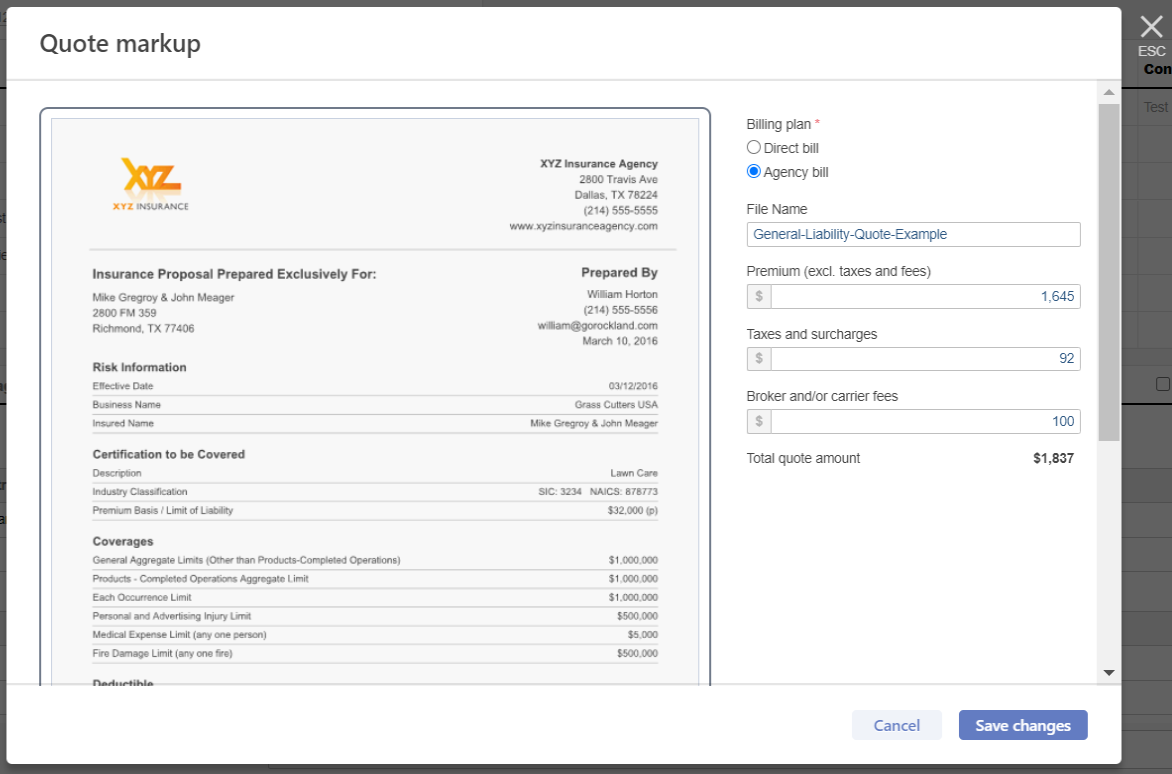Click the 'SIC: 3234 NAICS: 878773' classification text
This screenshot has width=1172, height=774.
tap(598, 492)
